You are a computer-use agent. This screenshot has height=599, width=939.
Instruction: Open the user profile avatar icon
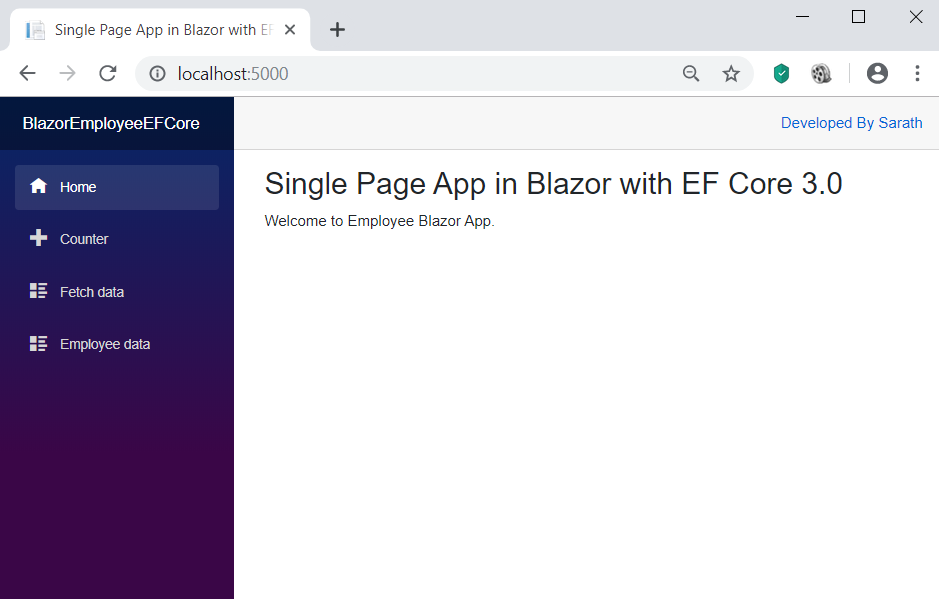tap(877, 73)
